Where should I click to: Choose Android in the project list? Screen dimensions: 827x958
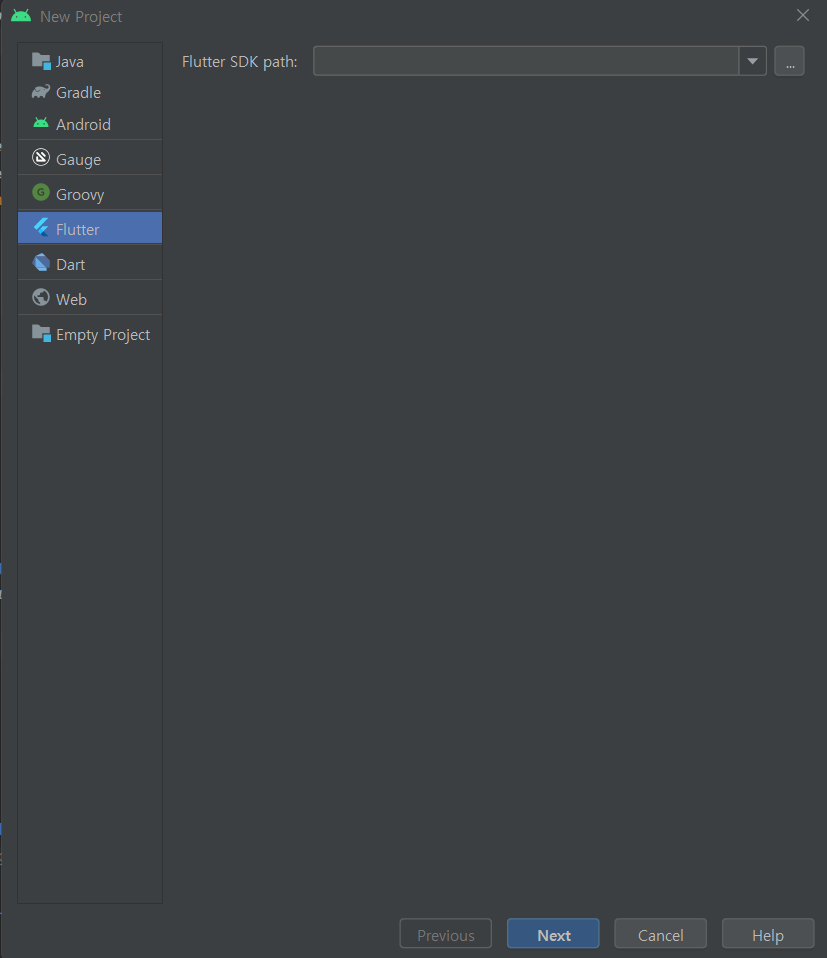[x=90, y=124]
